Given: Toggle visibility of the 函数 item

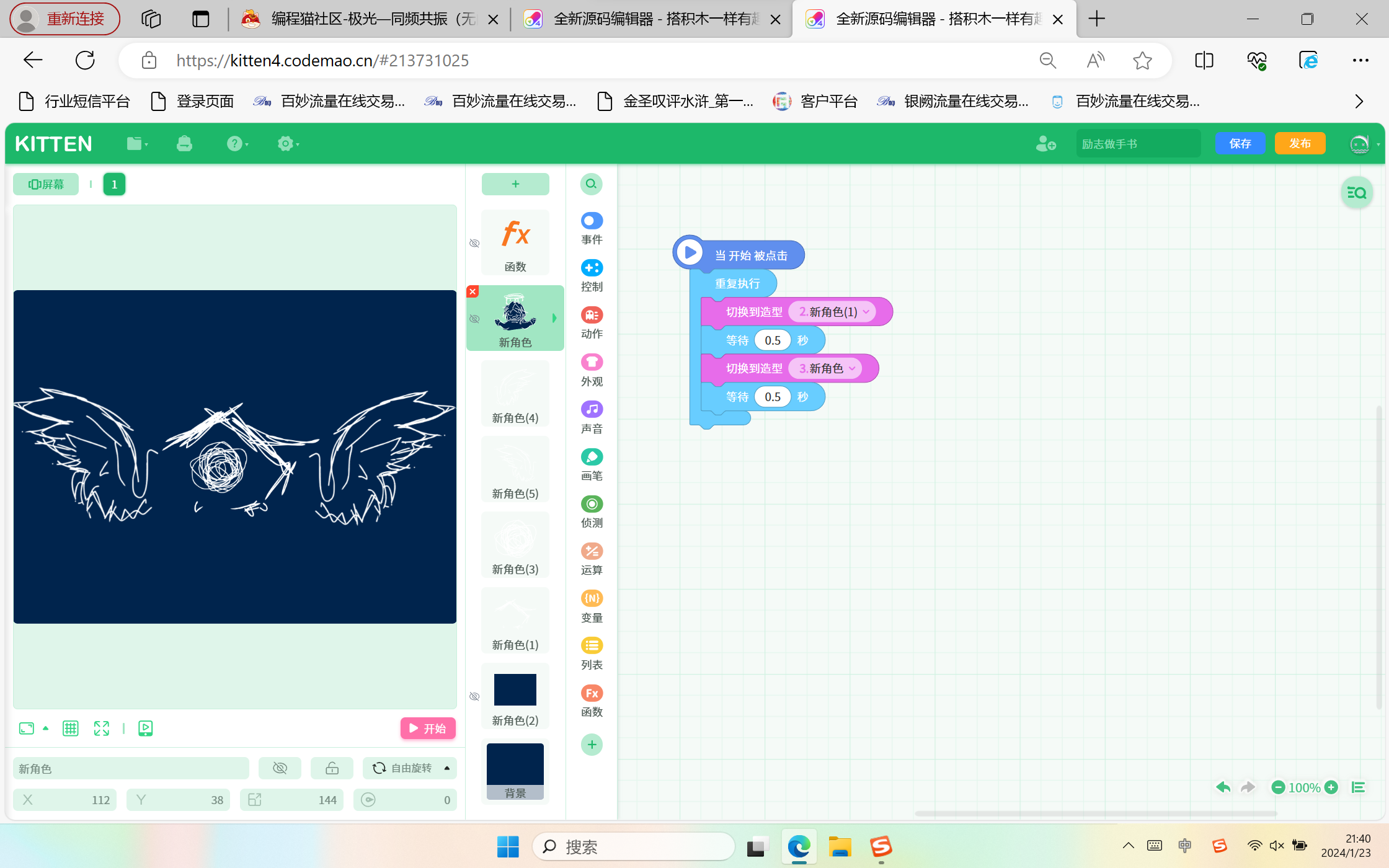Looking at the screenshot, I should [474, 243].
